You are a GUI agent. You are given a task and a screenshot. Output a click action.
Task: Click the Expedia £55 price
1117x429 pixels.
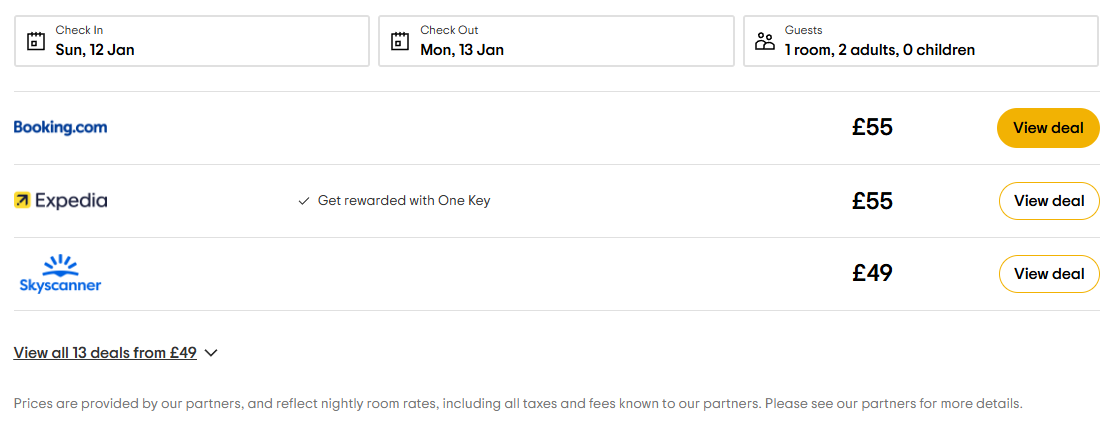[x=872, y=201]
